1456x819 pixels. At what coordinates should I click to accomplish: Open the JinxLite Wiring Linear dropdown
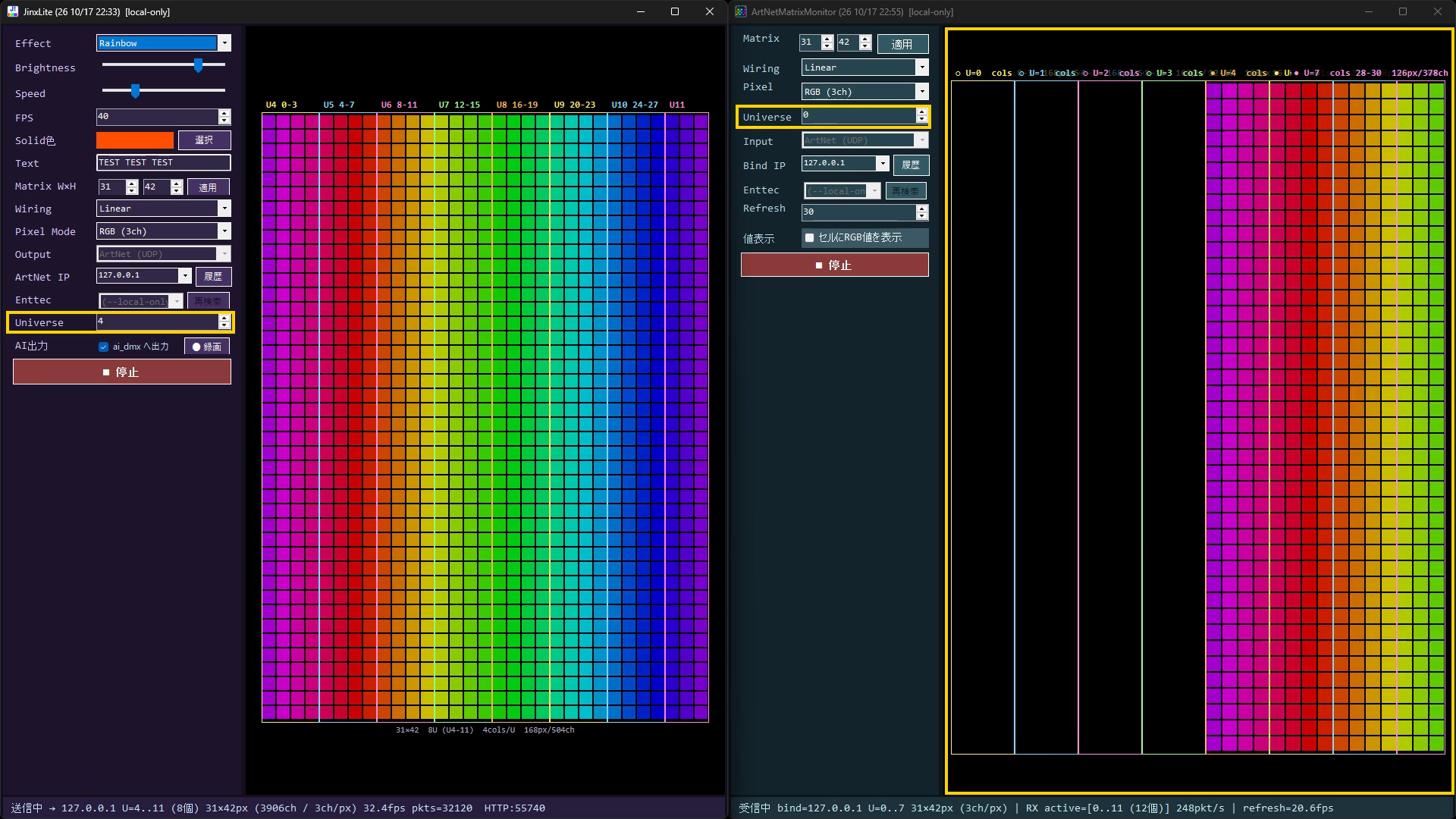[x=164, y=209]
